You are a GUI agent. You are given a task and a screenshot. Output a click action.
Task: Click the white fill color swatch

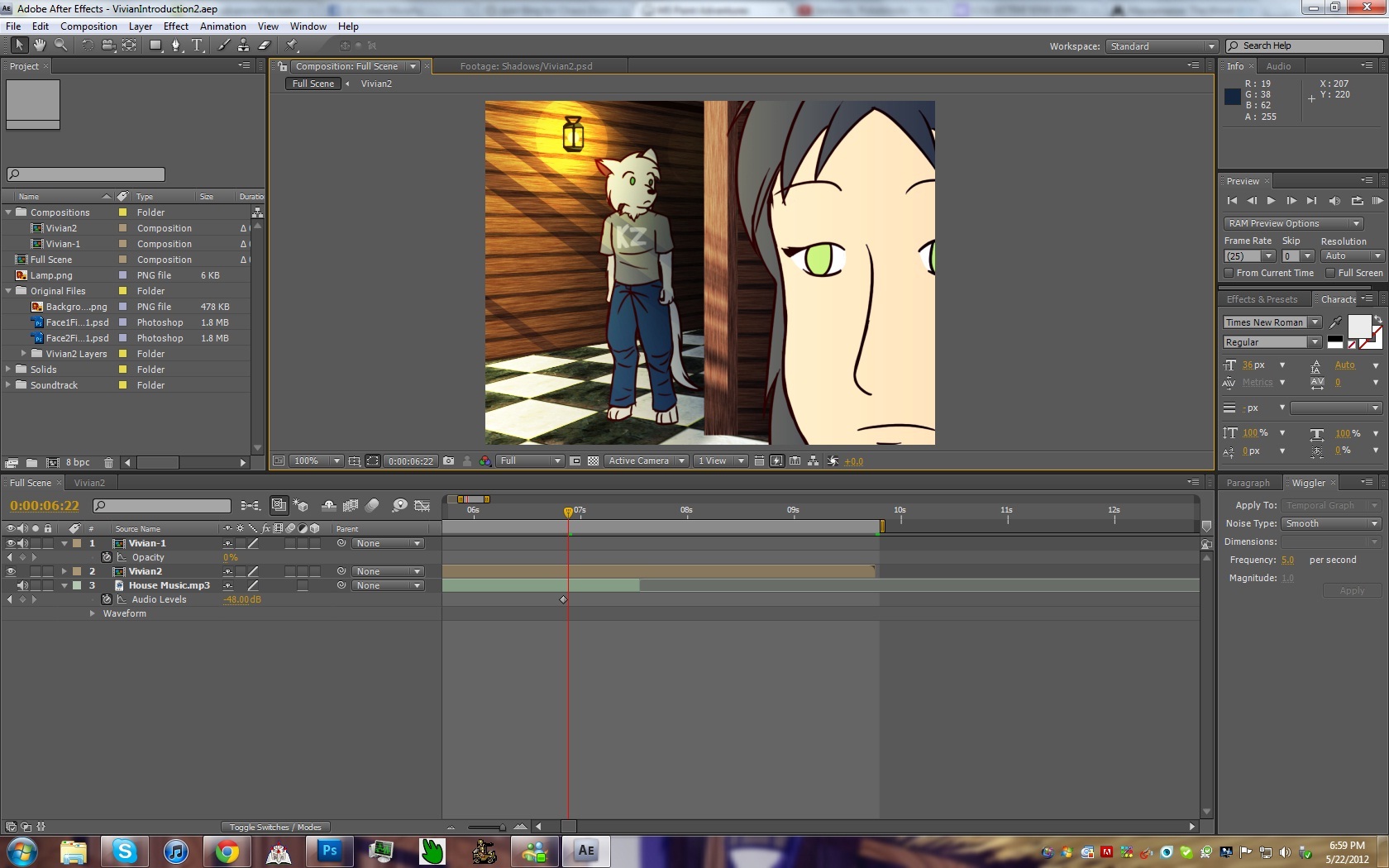tap(1359, 327)
